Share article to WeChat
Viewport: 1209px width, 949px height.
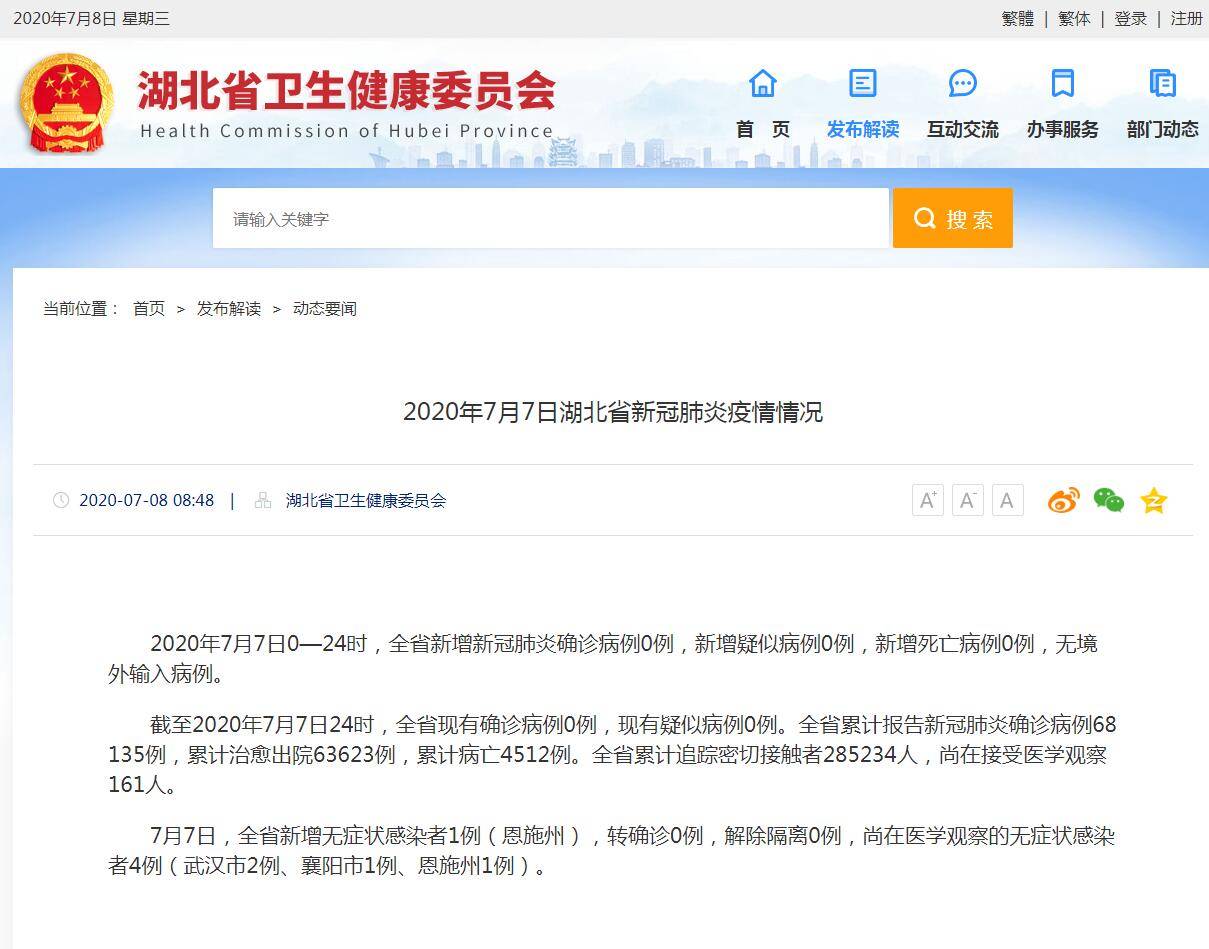click(x=1108, y=500)
